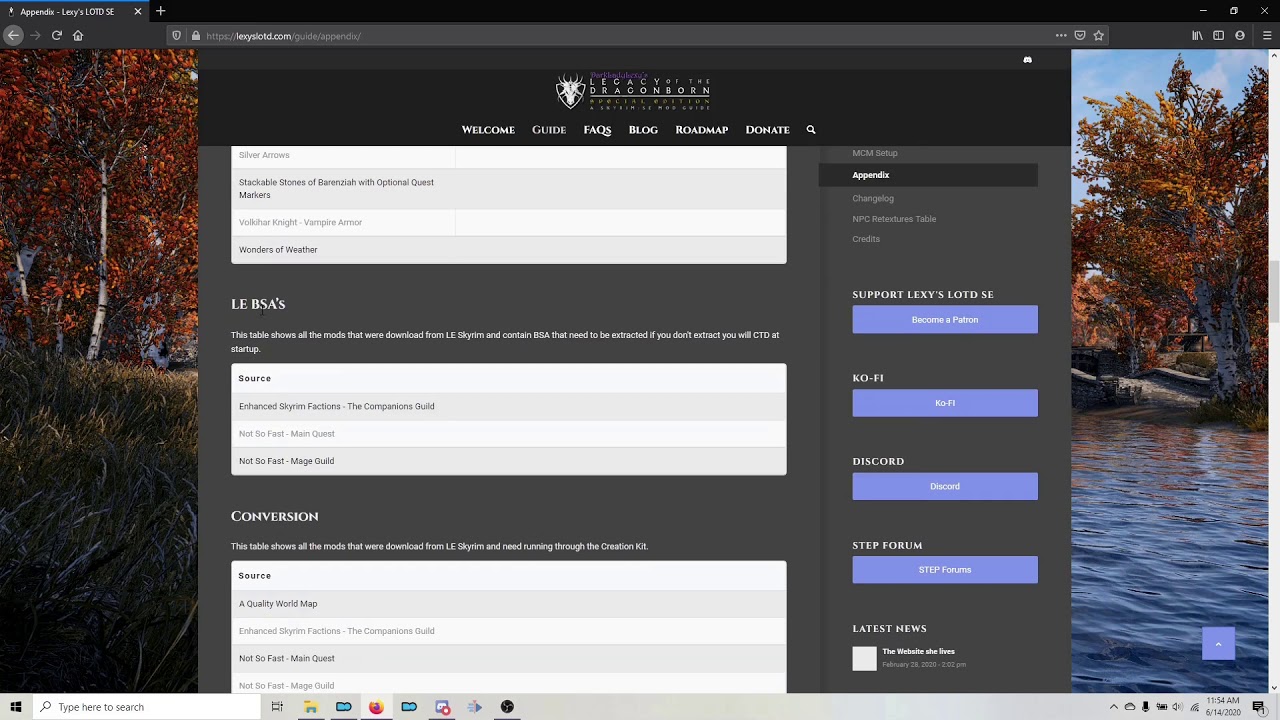Click the latest news post thumbnail
Screen dimensions: 1280x720
(865, 658)
